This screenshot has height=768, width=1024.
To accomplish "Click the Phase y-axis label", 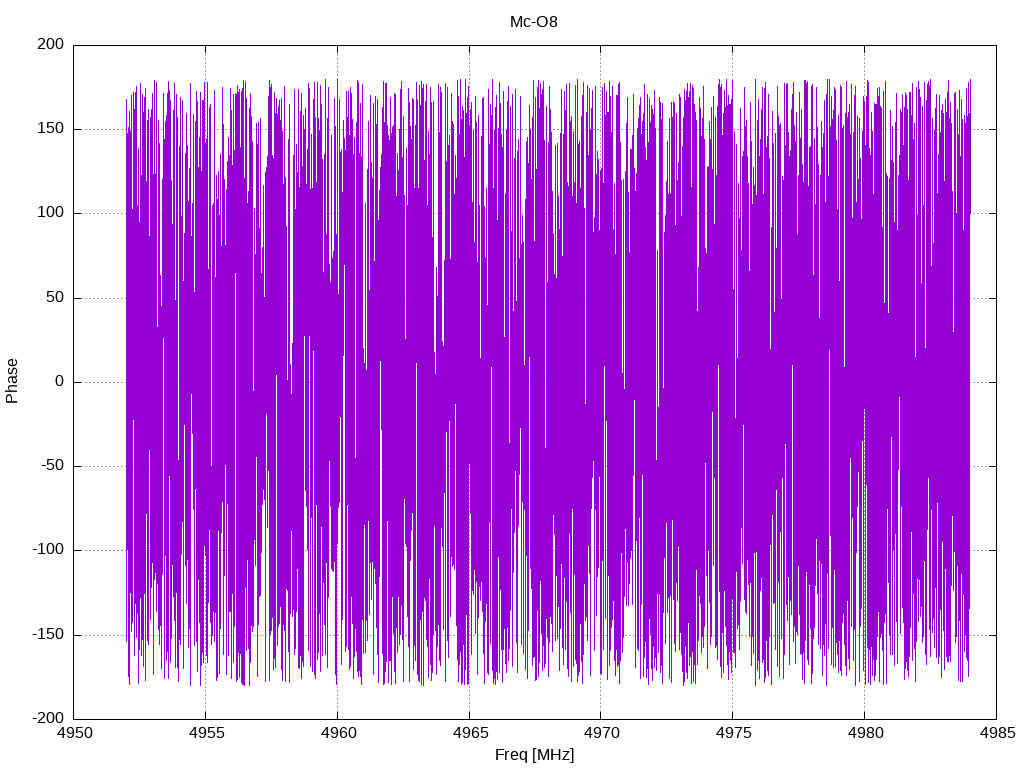I will point(12,381).
